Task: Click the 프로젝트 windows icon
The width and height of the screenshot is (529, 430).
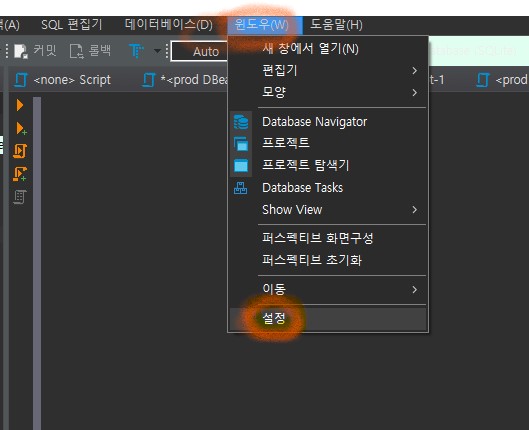Action: pyautogui.click(x=241, y=144)
